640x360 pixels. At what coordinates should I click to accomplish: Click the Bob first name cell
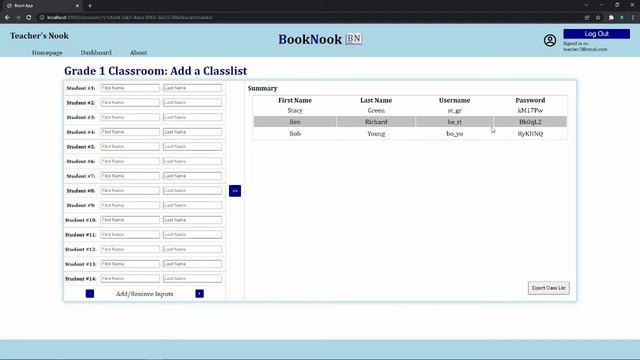295,134
